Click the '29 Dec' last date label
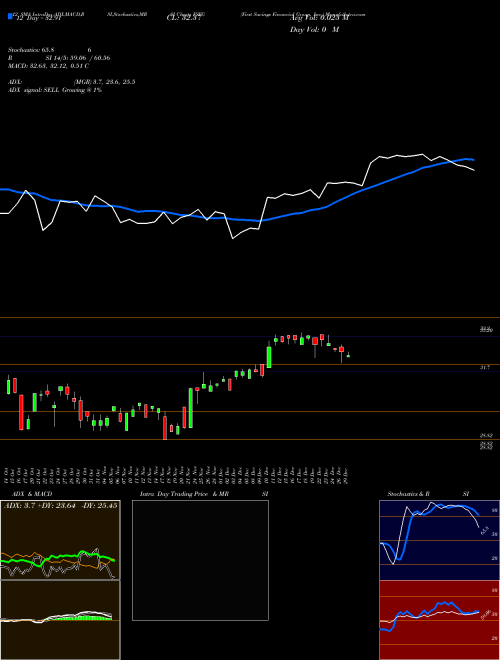 pyautogui.click(x=348, y=474)
